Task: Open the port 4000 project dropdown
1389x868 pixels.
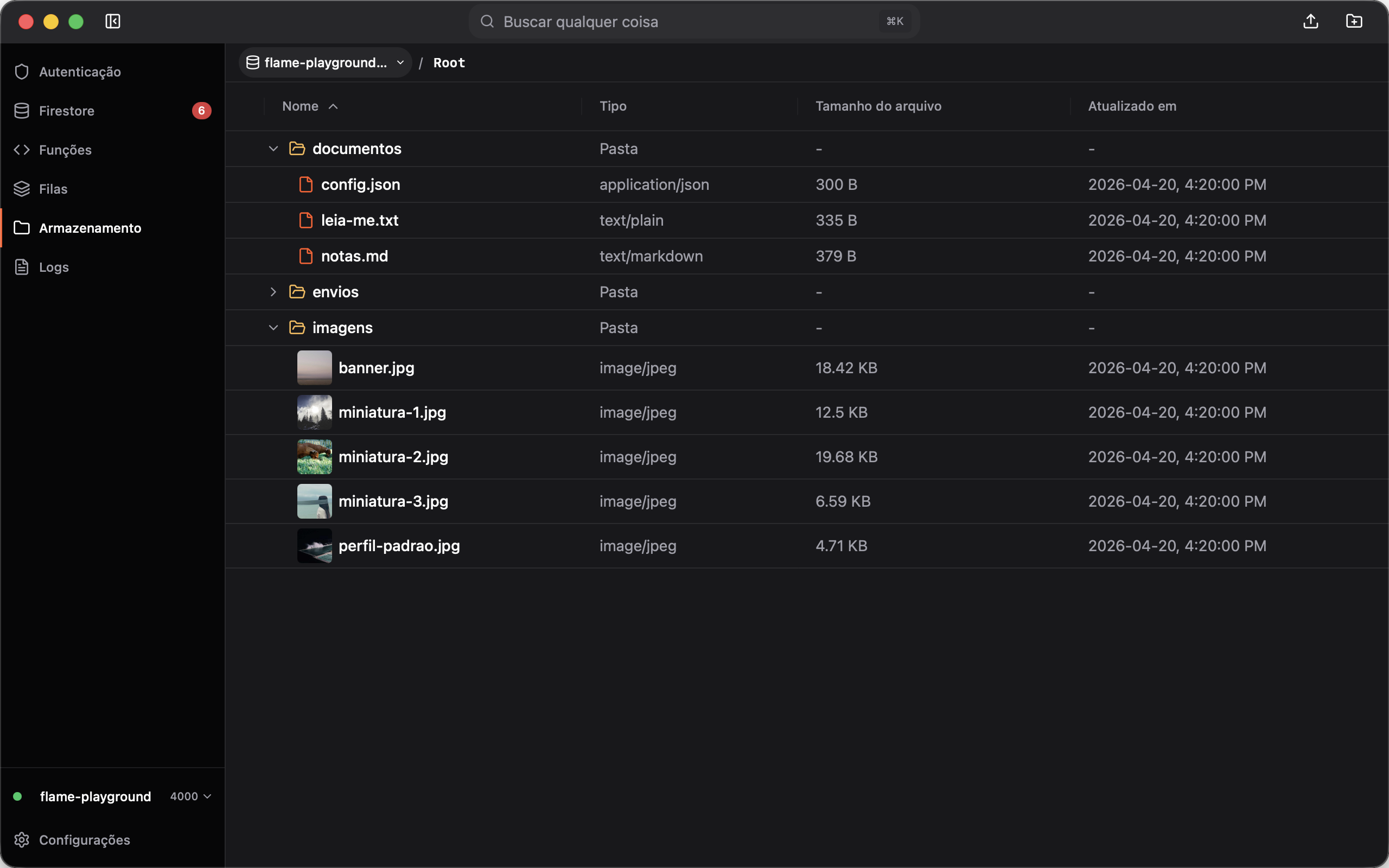Action: tap(191, 796)
